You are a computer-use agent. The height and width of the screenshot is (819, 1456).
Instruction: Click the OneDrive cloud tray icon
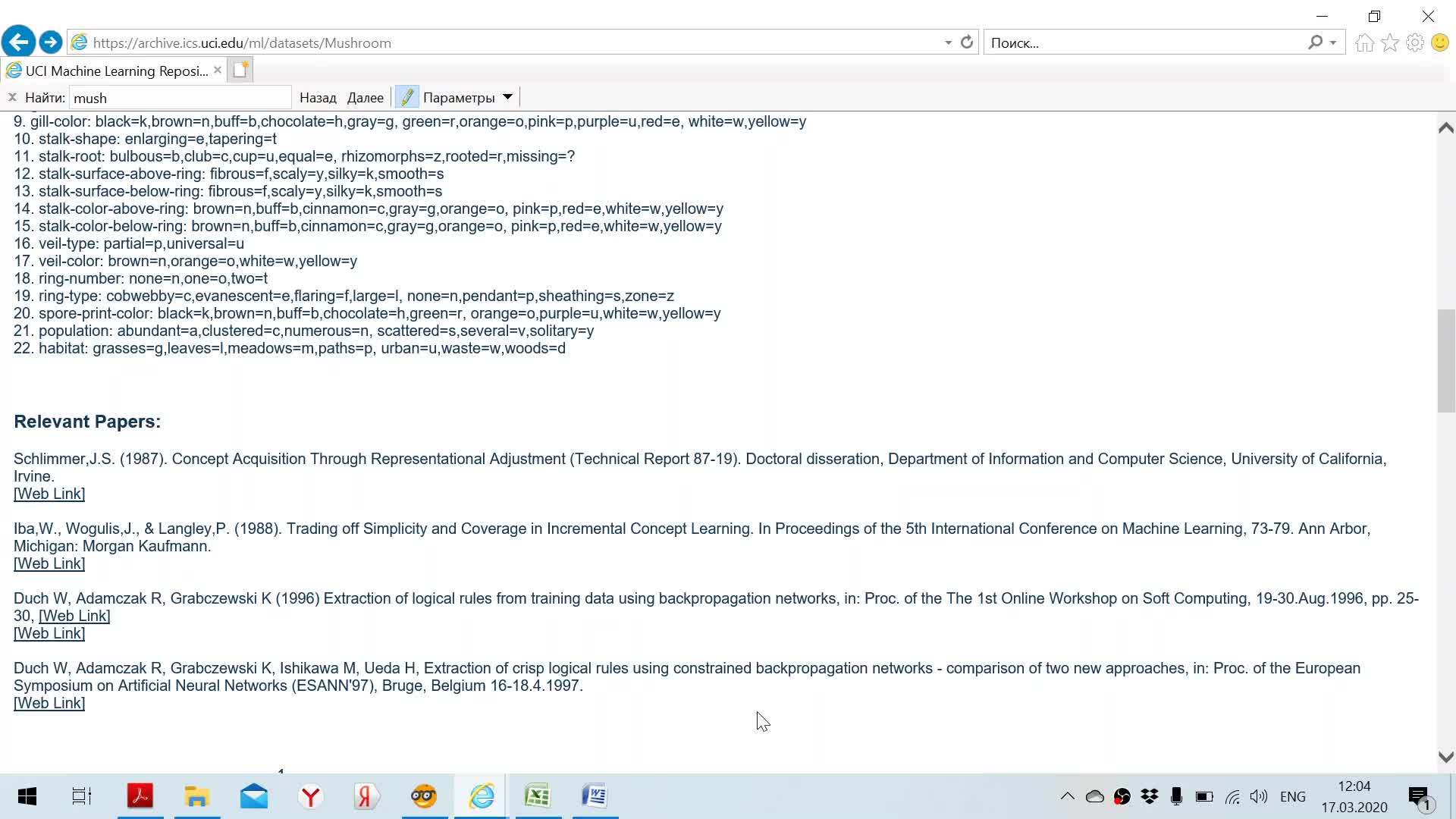[1094, 796]
